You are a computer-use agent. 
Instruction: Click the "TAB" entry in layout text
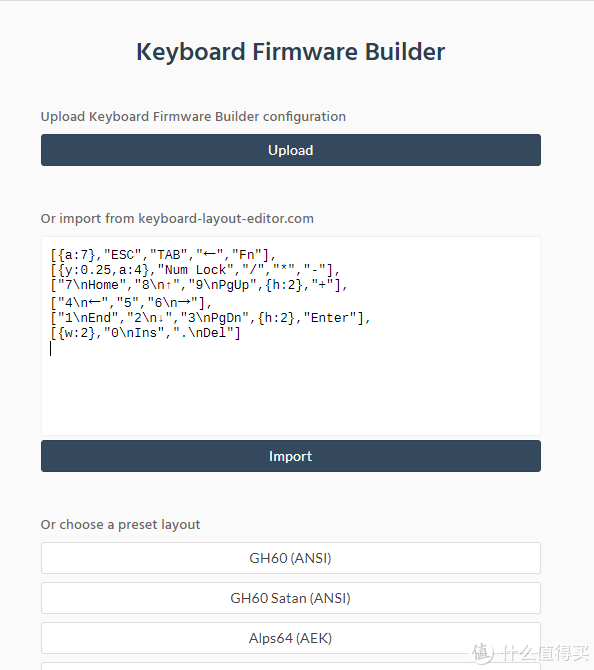168,255
